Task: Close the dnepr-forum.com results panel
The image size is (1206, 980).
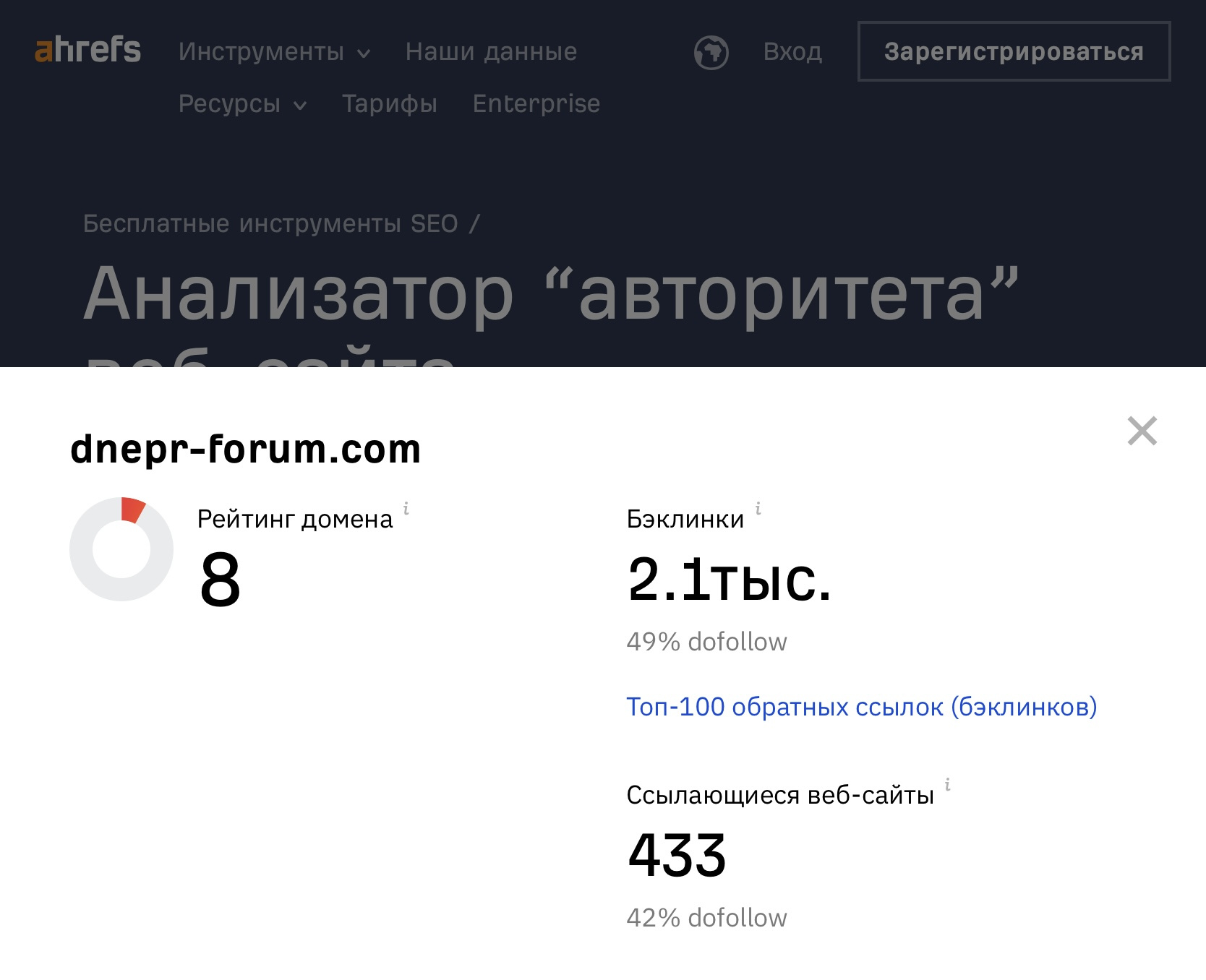Action: pos(1142,431)
